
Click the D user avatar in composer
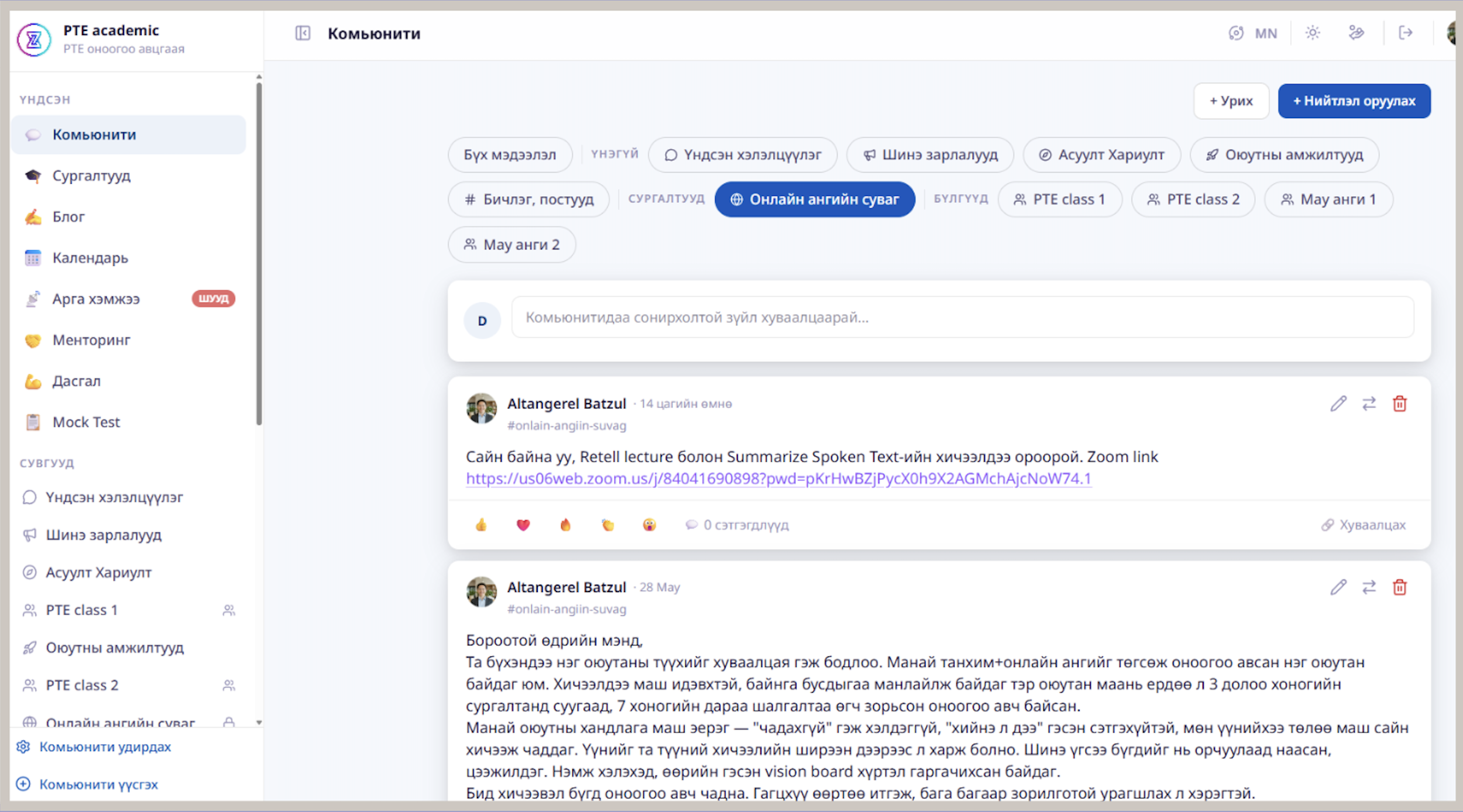pos(482,321)
